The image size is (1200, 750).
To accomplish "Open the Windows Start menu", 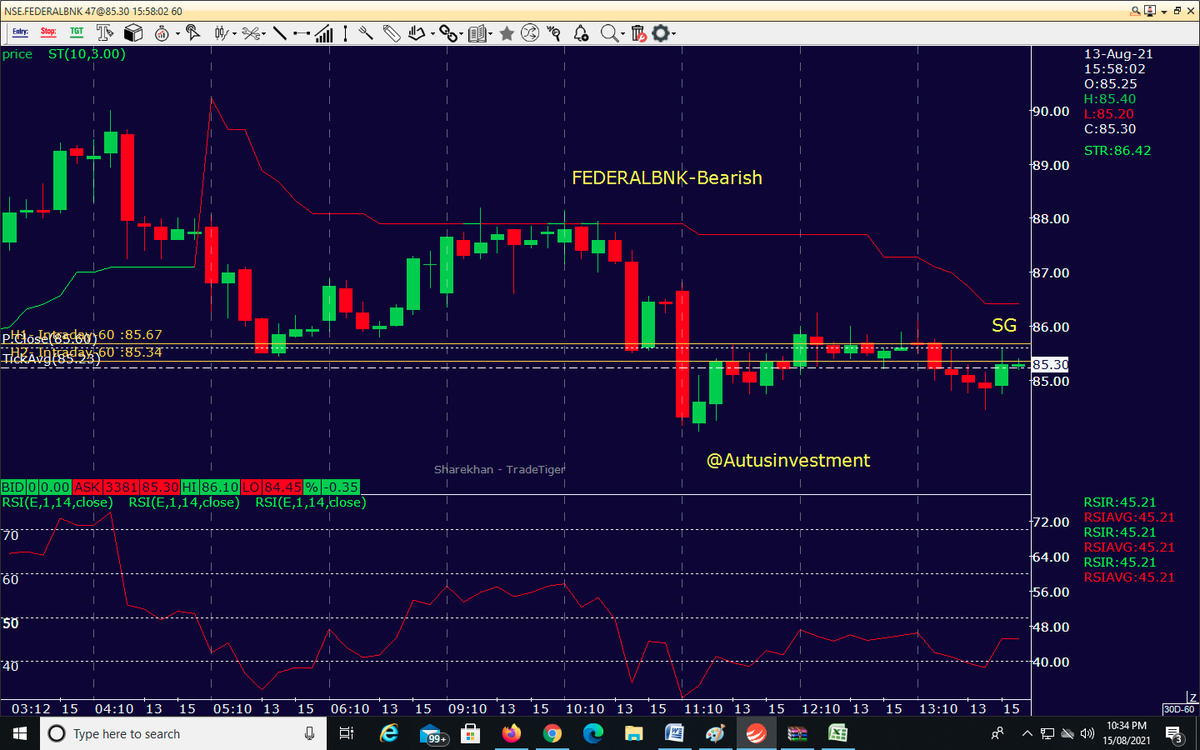I will [x=19, y=734].
